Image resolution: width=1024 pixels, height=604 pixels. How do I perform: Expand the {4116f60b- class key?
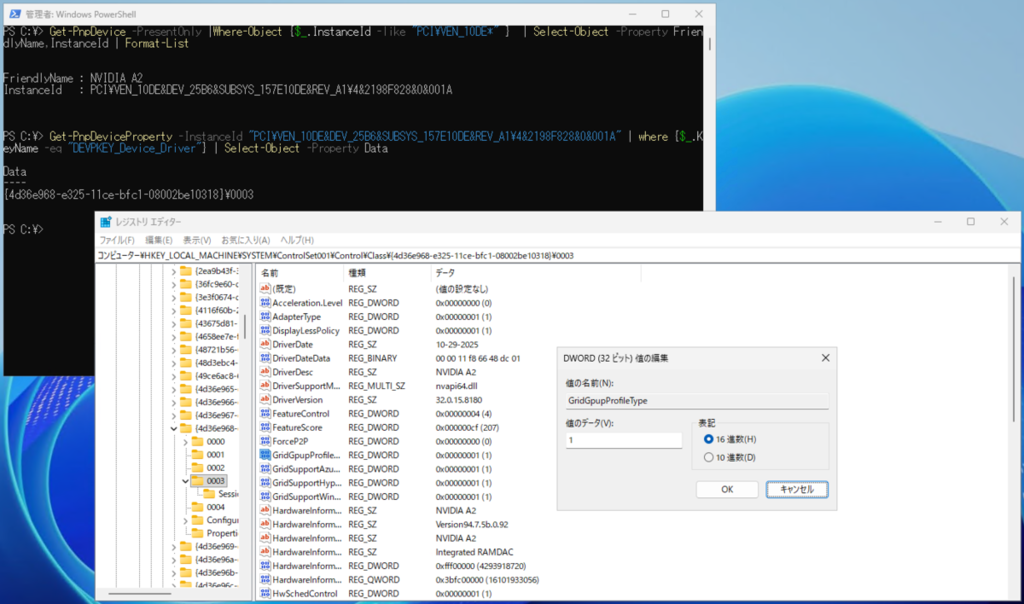[174, 310]
